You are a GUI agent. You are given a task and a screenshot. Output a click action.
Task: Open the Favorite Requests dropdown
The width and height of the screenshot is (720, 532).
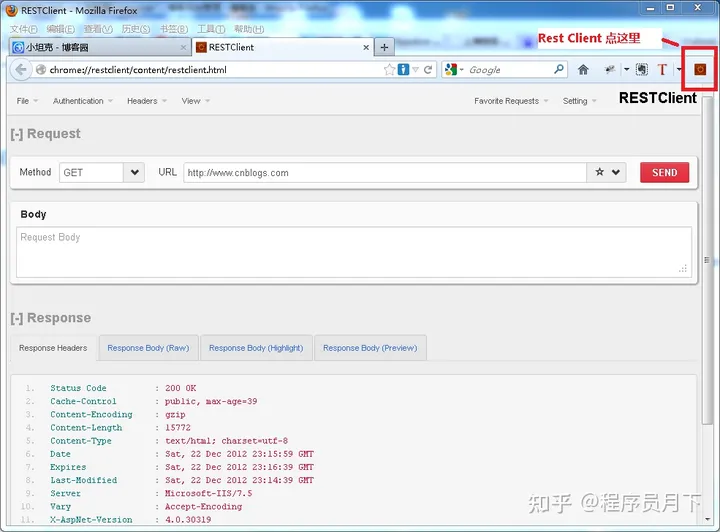511,101
